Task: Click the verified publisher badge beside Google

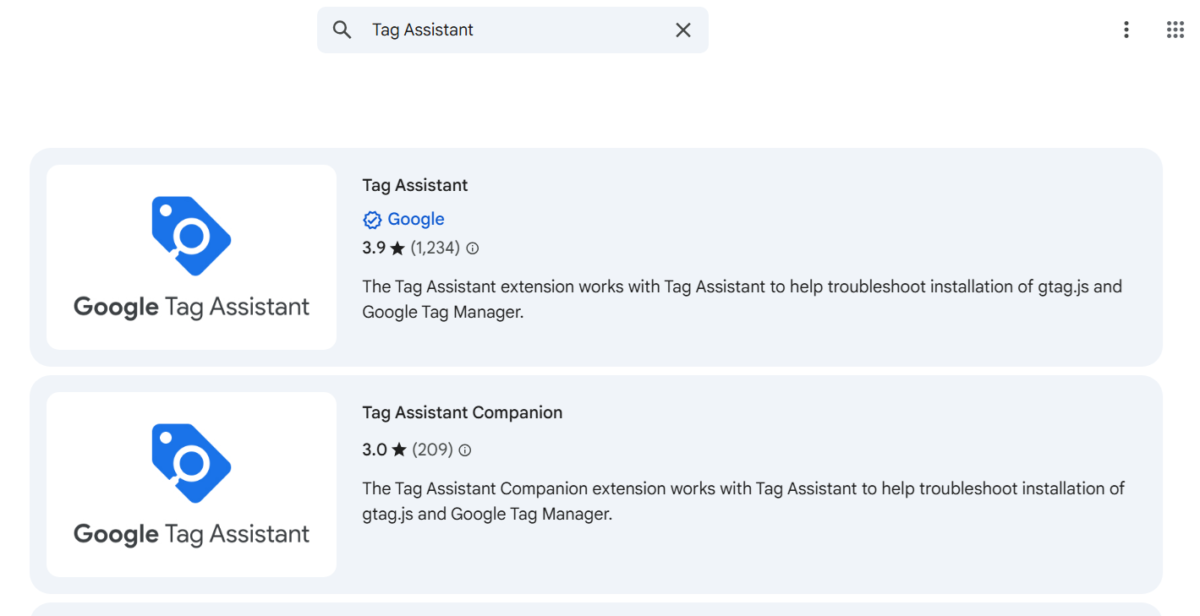Action: pyautogui.click(x=372, y=220)
